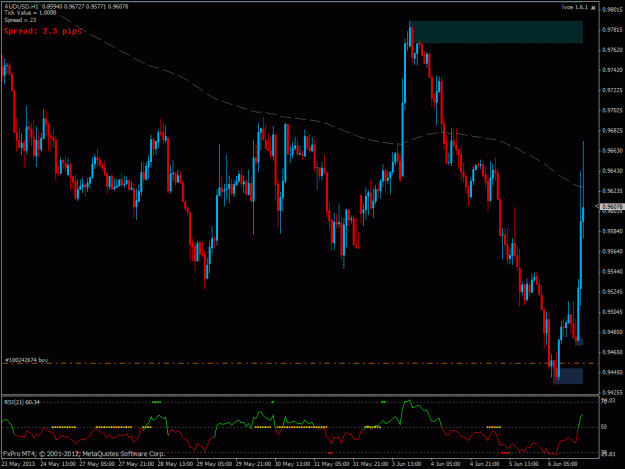This screenshot has width=625, height=469.
Task: Click the 0.95440 price scale label
Action: (x=613, y=272)
